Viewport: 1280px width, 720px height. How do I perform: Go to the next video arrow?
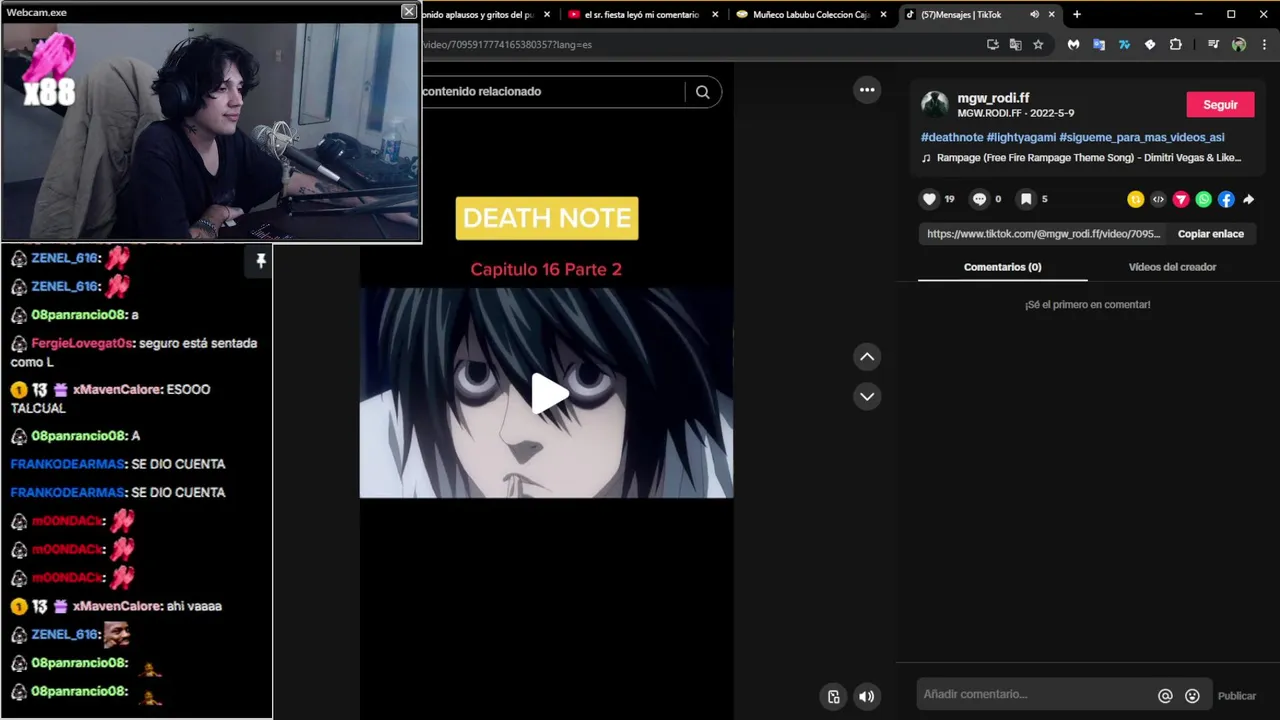867,396
